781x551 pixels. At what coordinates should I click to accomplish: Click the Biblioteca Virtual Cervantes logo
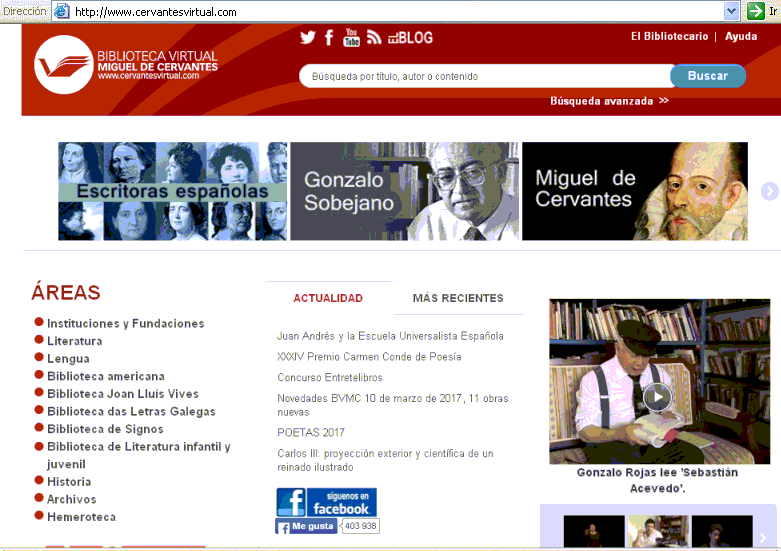click(126, 65)
